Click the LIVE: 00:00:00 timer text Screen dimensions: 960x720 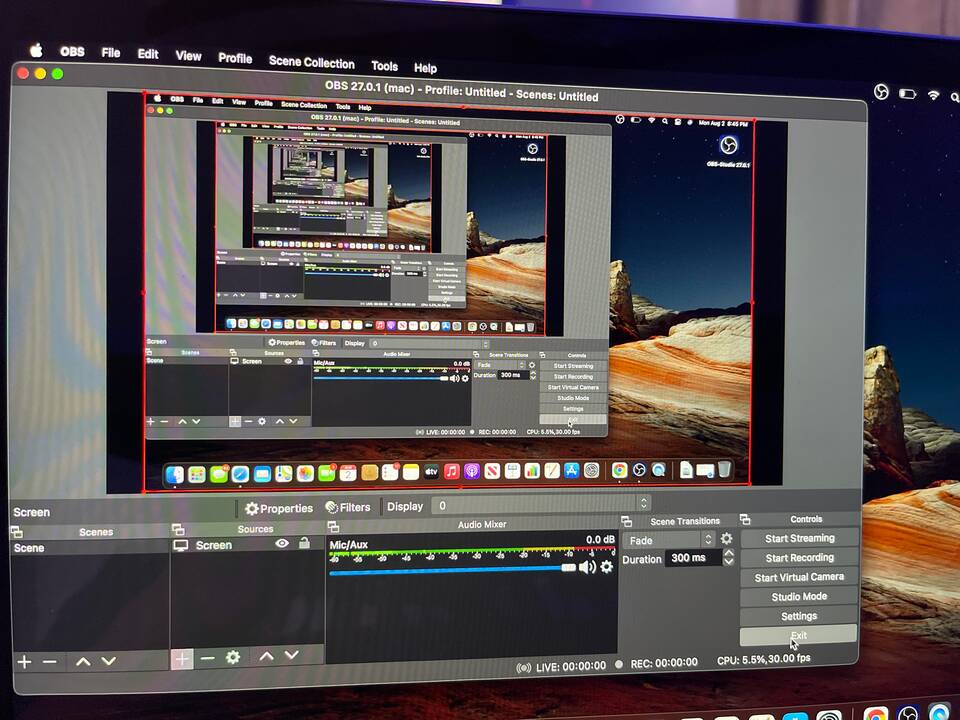(x=571, y=666)
